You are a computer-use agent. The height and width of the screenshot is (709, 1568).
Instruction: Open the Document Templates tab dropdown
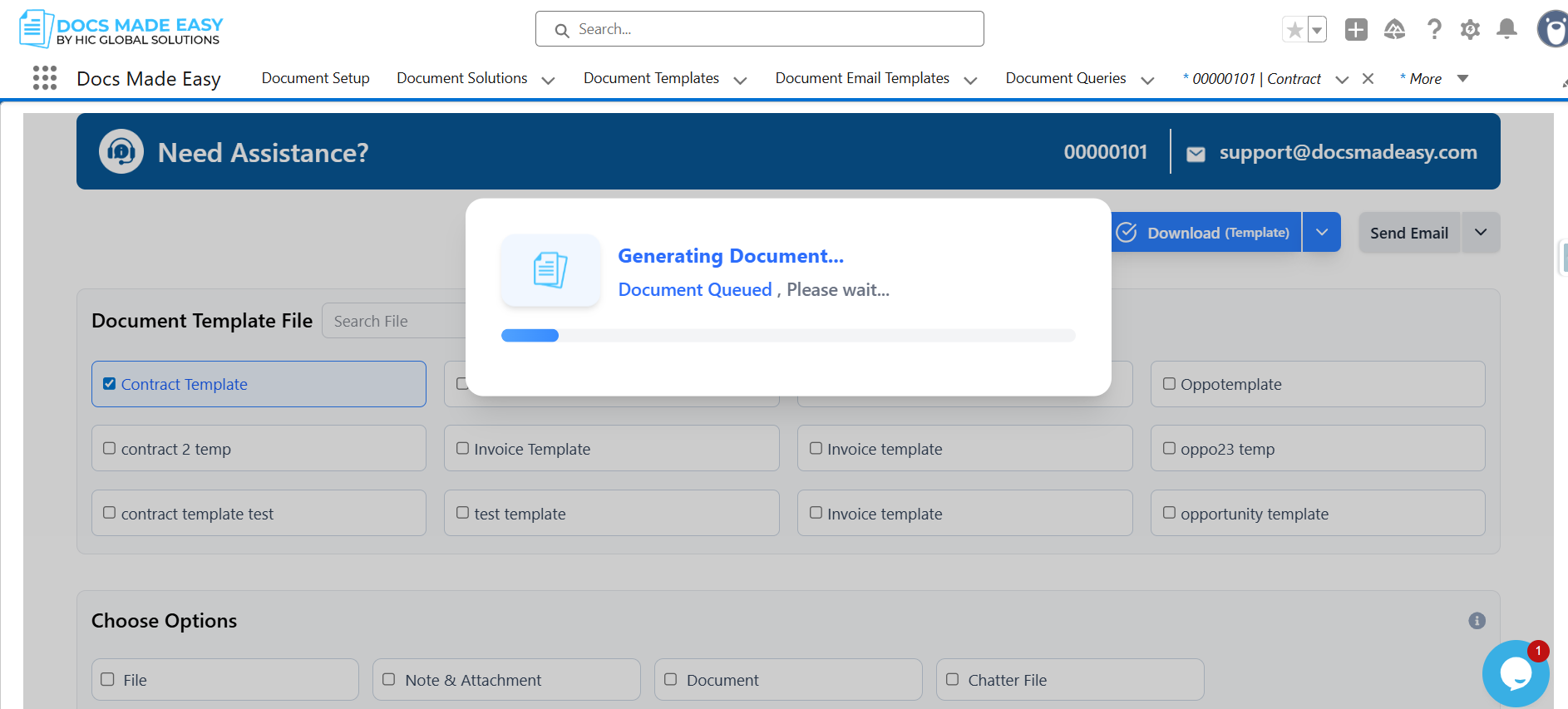pyautogui.click(x=740, y=80)
